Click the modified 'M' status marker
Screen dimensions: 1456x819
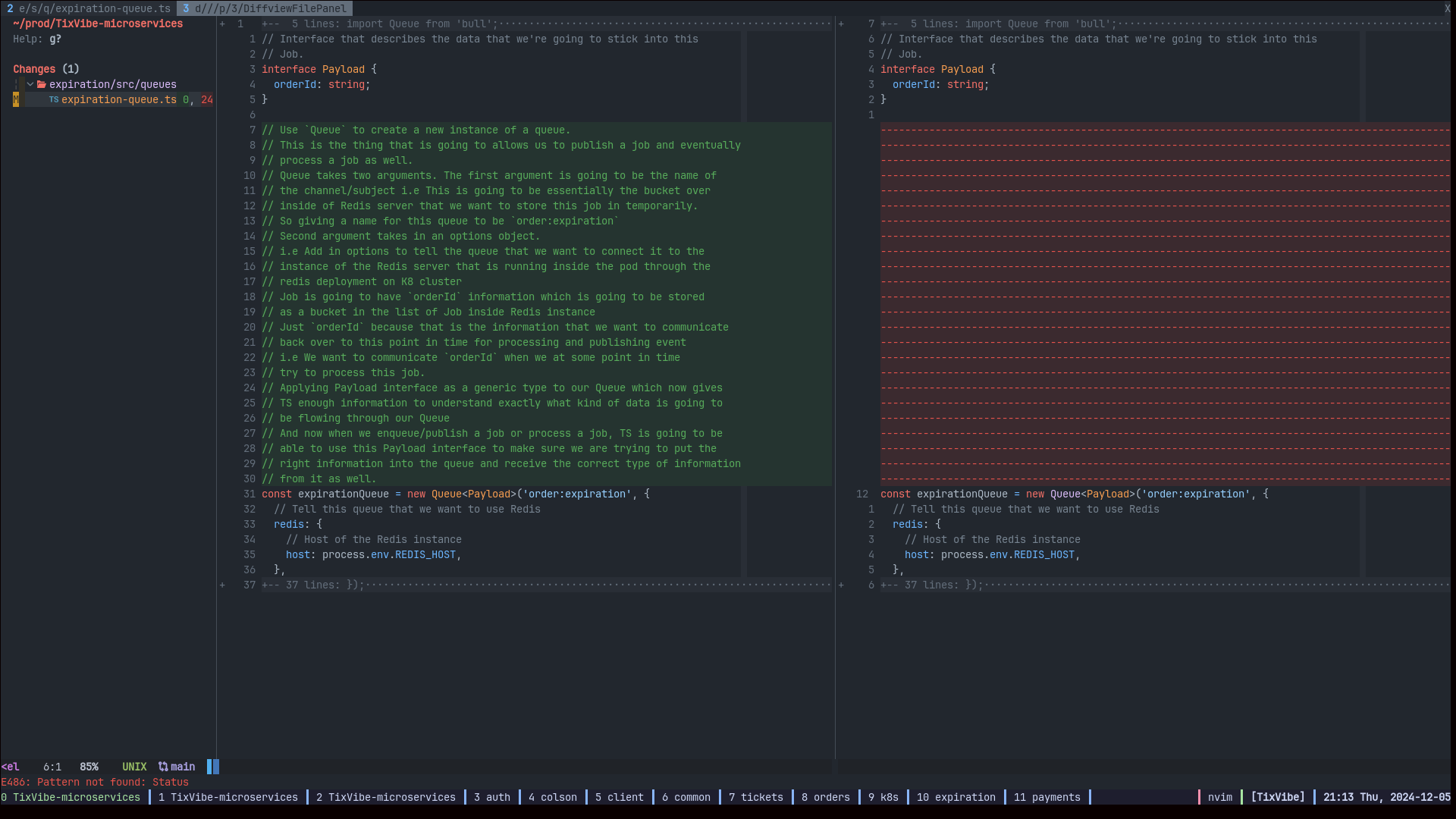click(x=16, y=99)
